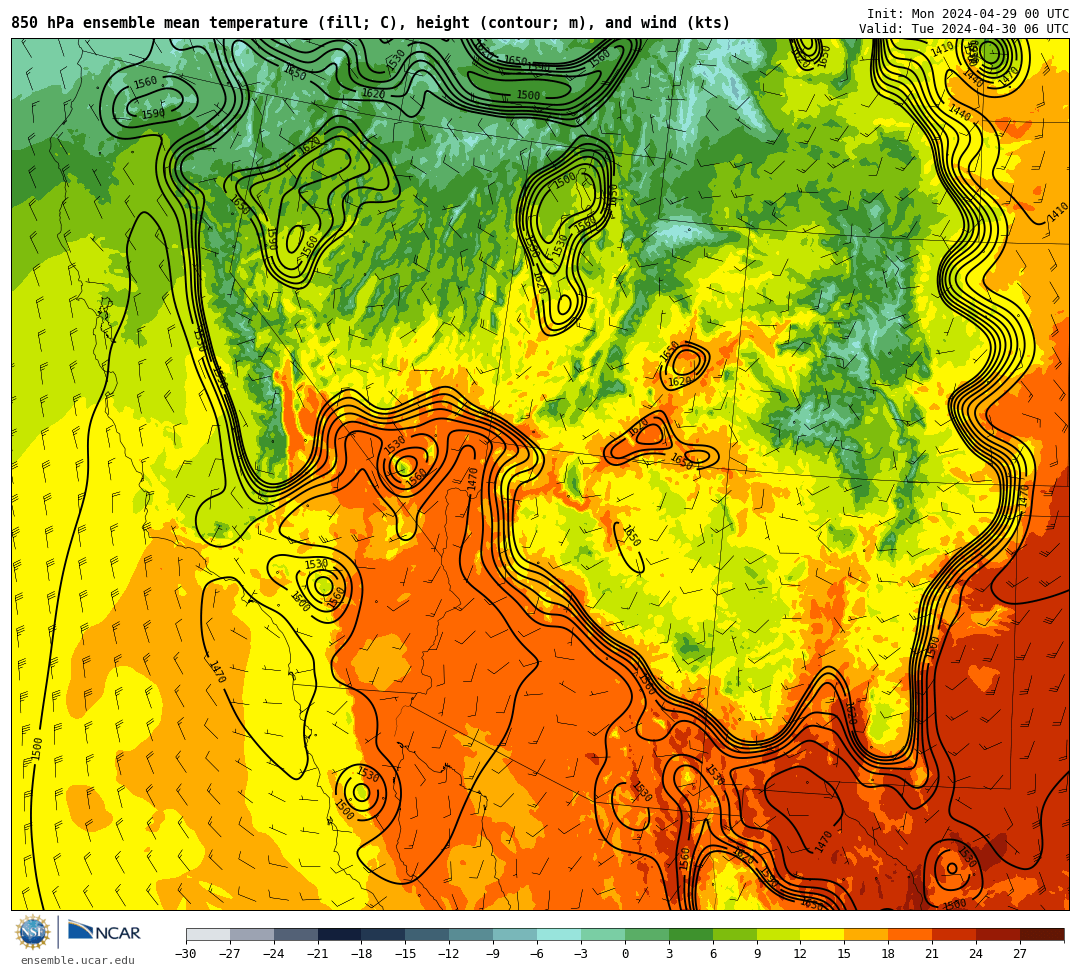Pick the teal swatch between -12 and -9

(x=472, y=934)
